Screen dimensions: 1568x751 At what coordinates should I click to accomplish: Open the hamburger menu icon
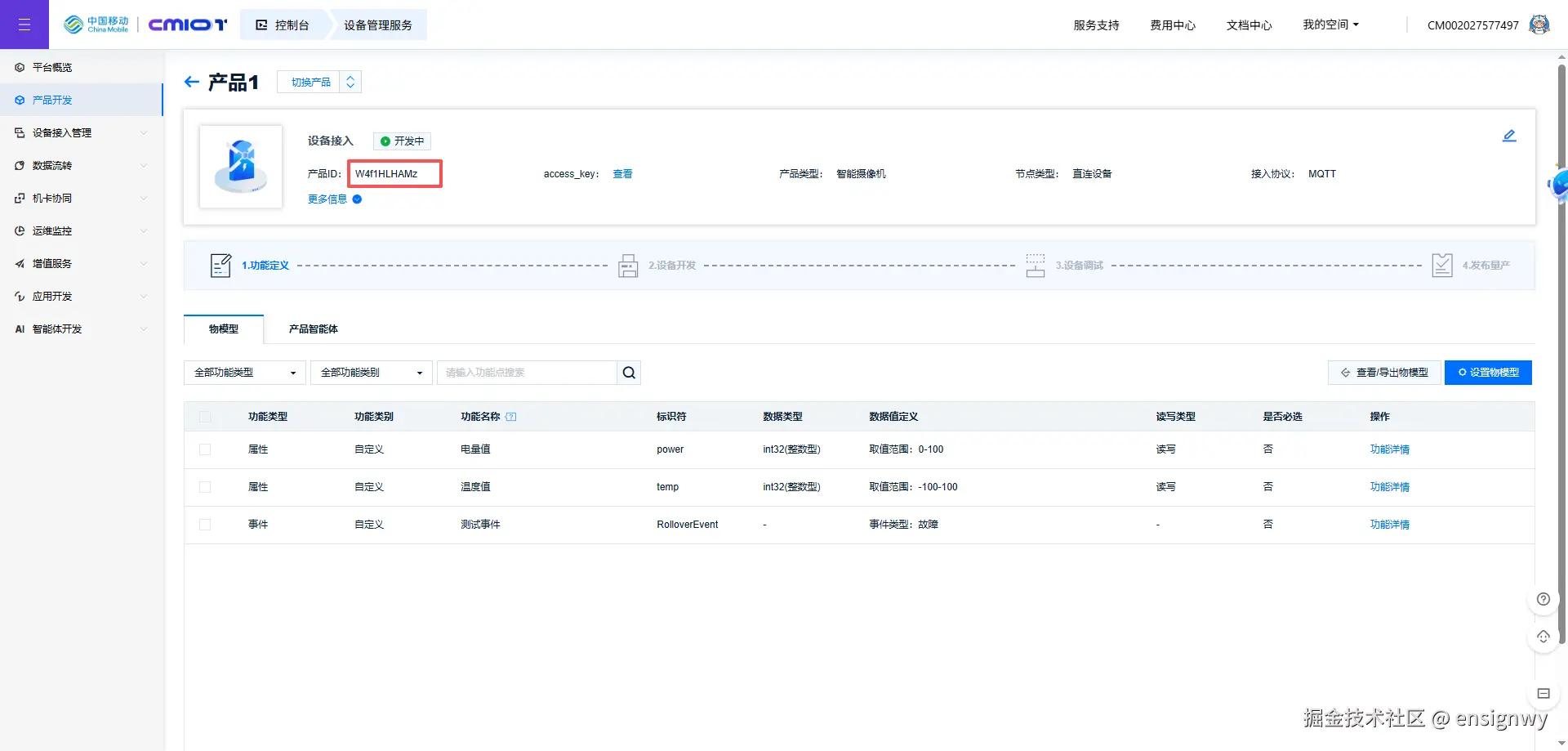pyautogui.click(x=24, y=25)
